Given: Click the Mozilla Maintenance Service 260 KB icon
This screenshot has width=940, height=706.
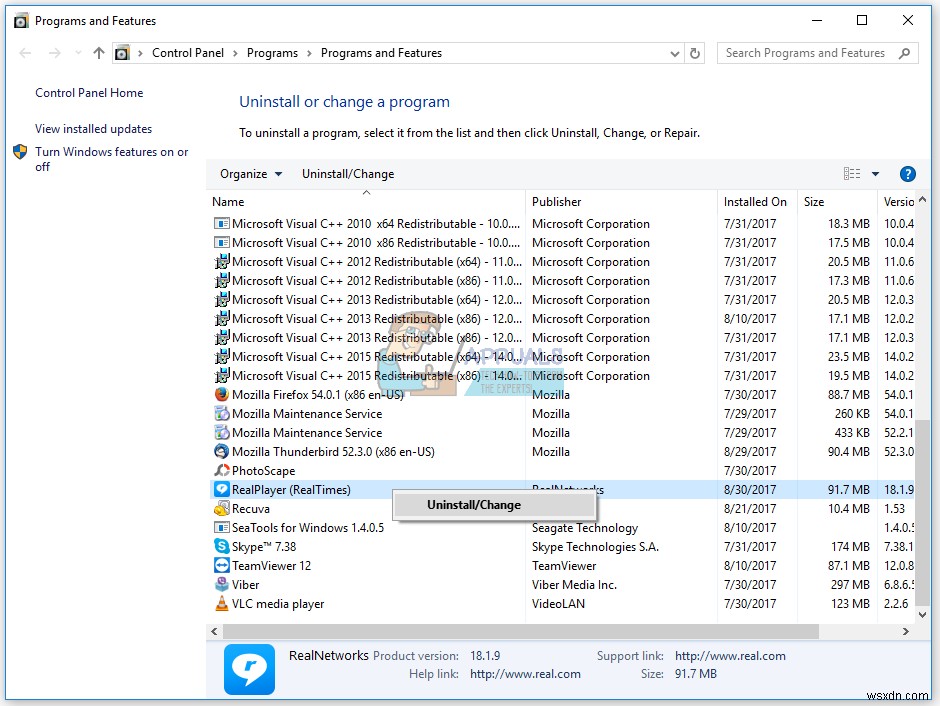Looking at the screenshot, I should 222,414.
